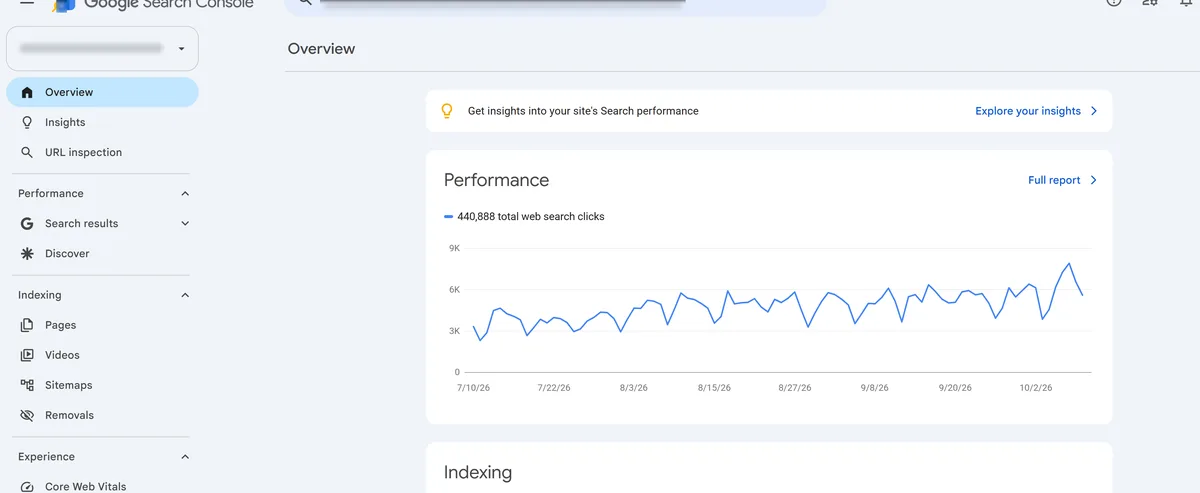Collapse the Indexing sidebar section

tap(185, 295)
